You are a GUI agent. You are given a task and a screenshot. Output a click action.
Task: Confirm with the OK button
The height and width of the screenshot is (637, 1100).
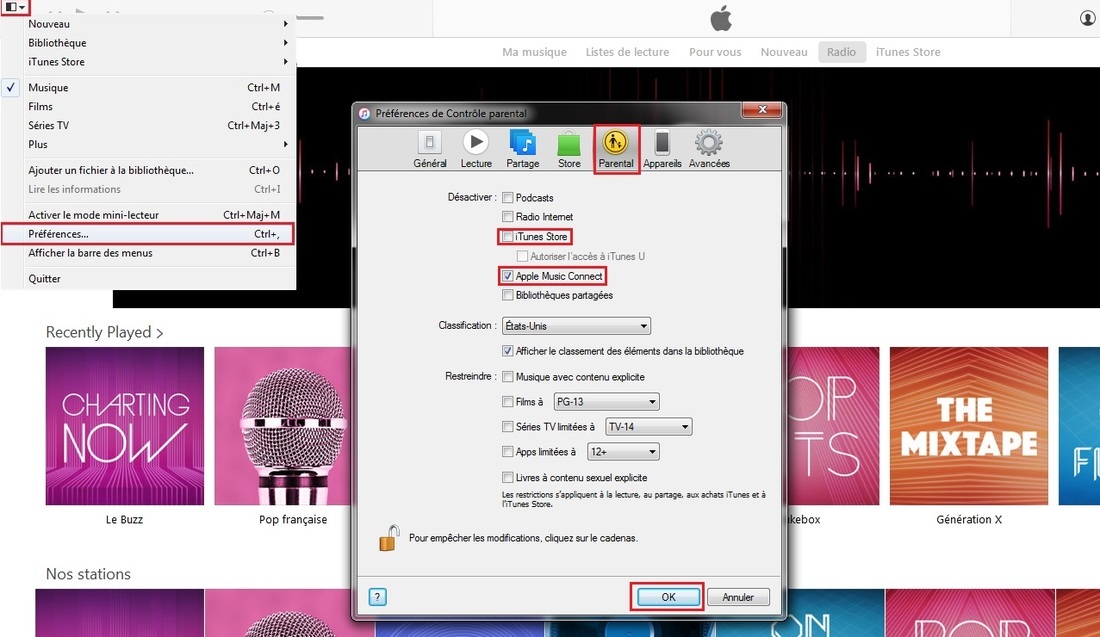(668, 597)
